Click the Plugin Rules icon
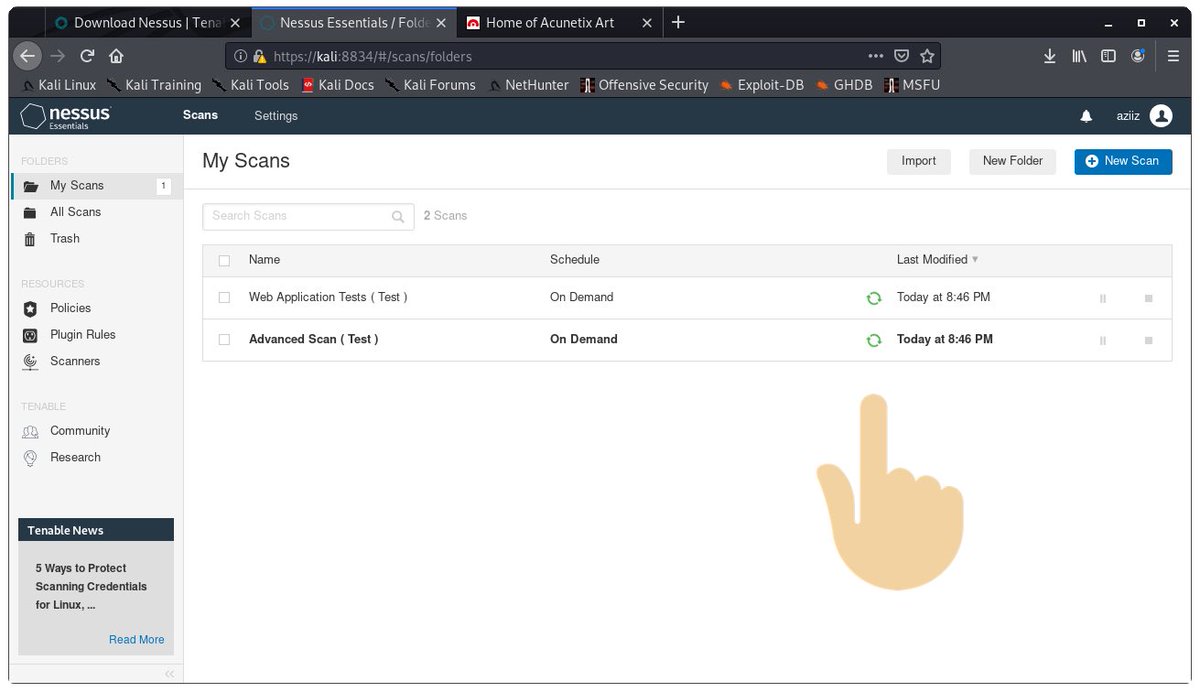This screenshot has width=1200, height=692. (30, 335)
